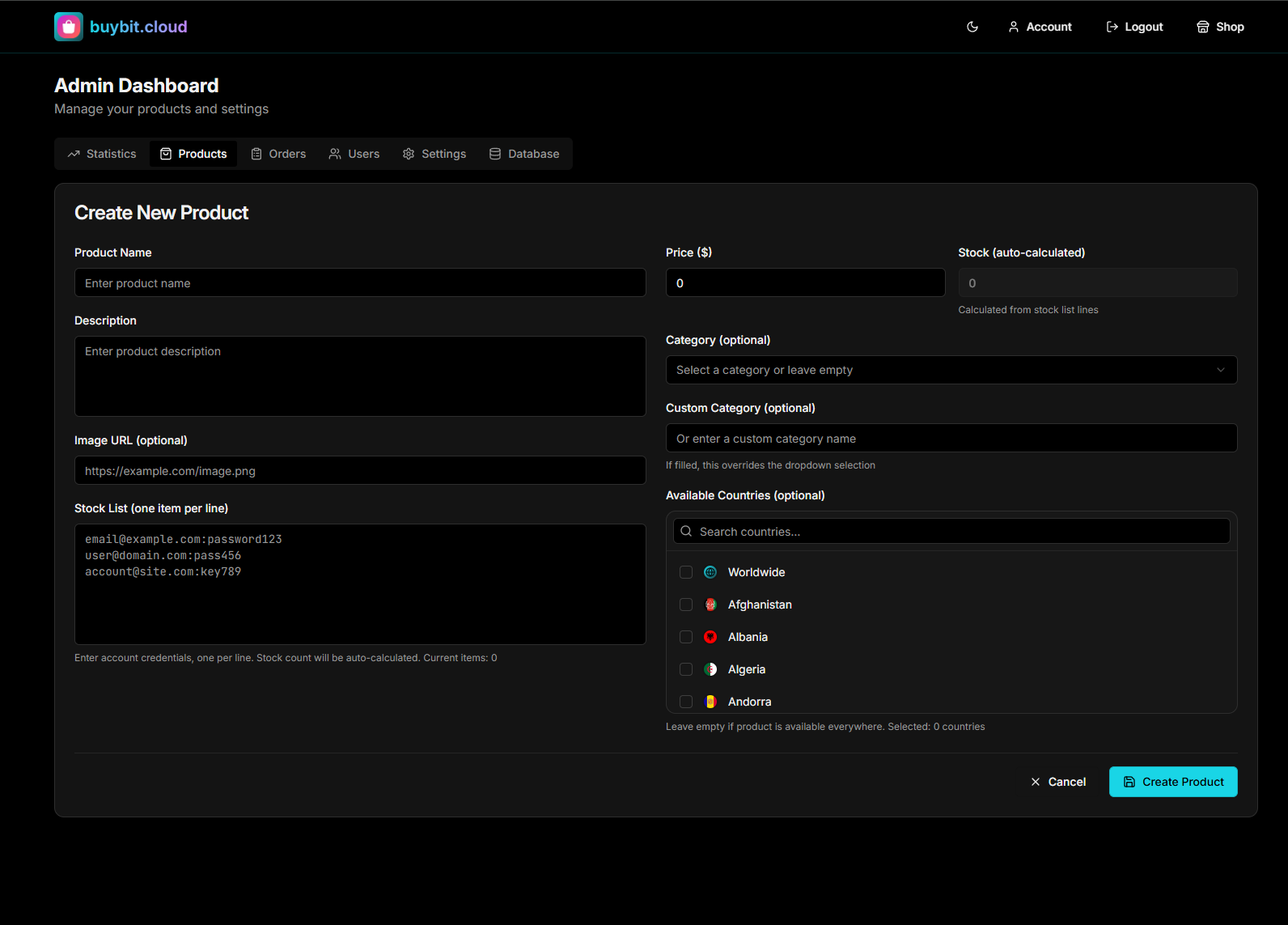Switch to the Statistics tab
Screen dimensions: 1288x925
[102, 154]
